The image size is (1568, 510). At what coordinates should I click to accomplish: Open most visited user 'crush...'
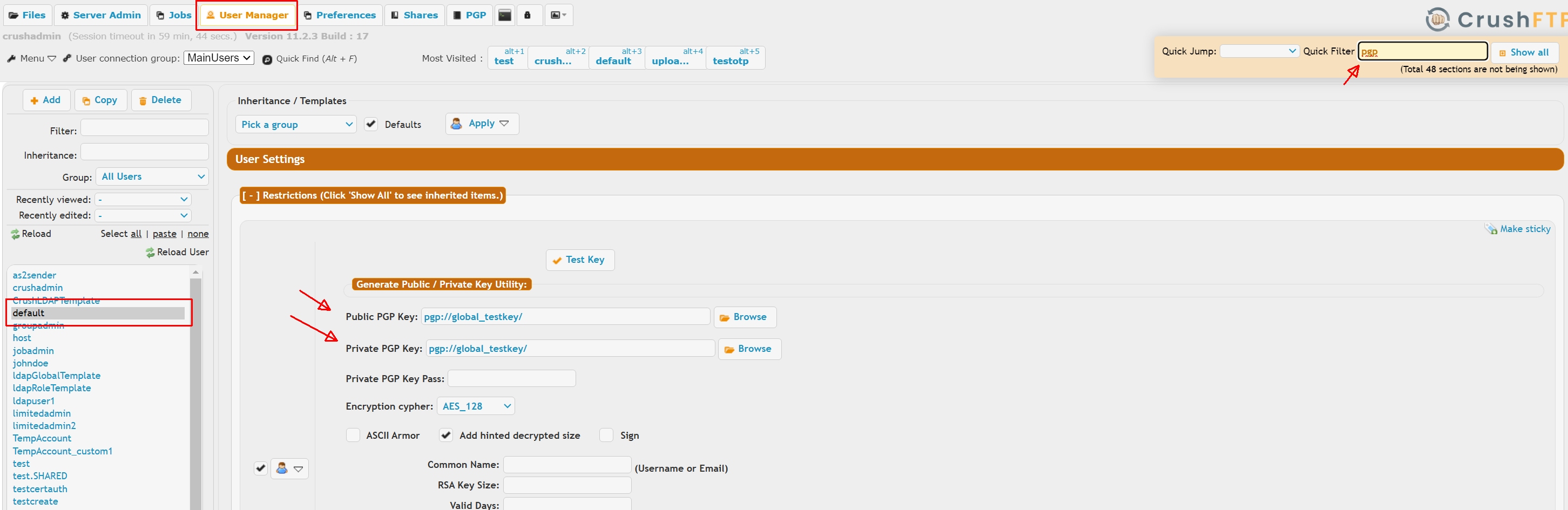click(558, 57)
